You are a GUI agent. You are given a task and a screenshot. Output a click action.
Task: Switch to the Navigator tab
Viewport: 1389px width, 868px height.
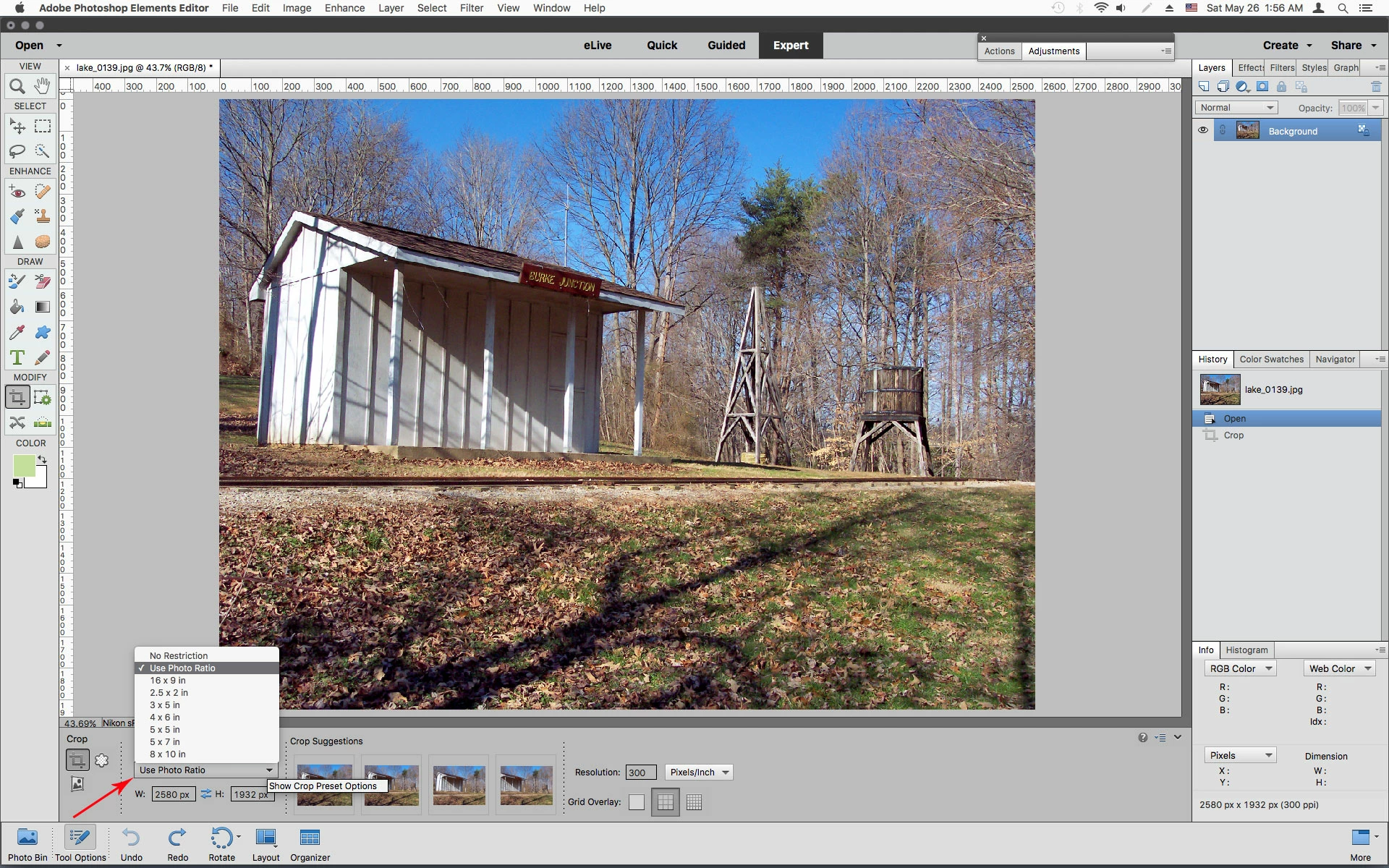1335,359
